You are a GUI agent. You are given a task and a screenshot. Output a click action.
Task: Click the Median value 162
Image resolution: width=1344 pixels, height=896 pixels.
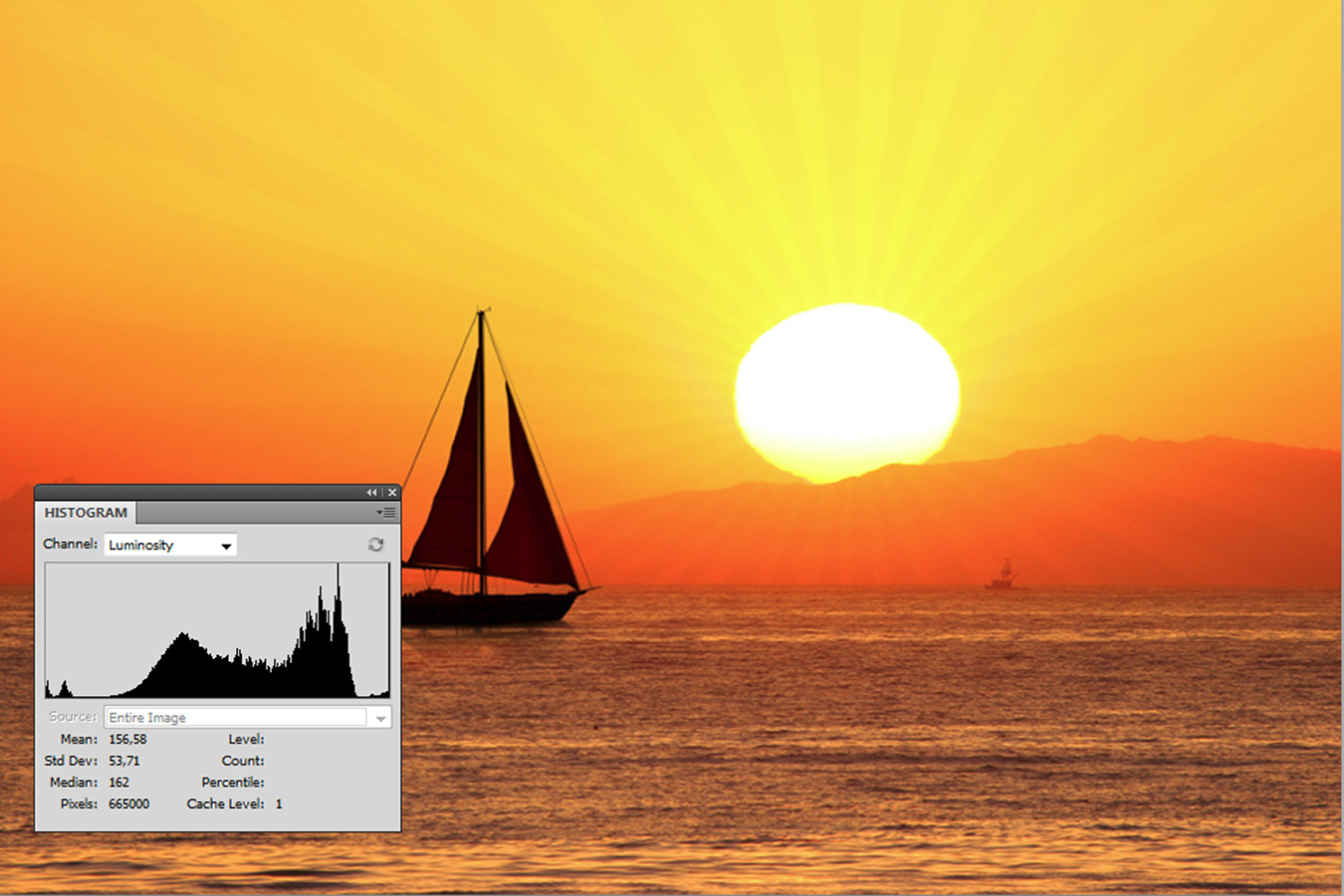(118, 783)
